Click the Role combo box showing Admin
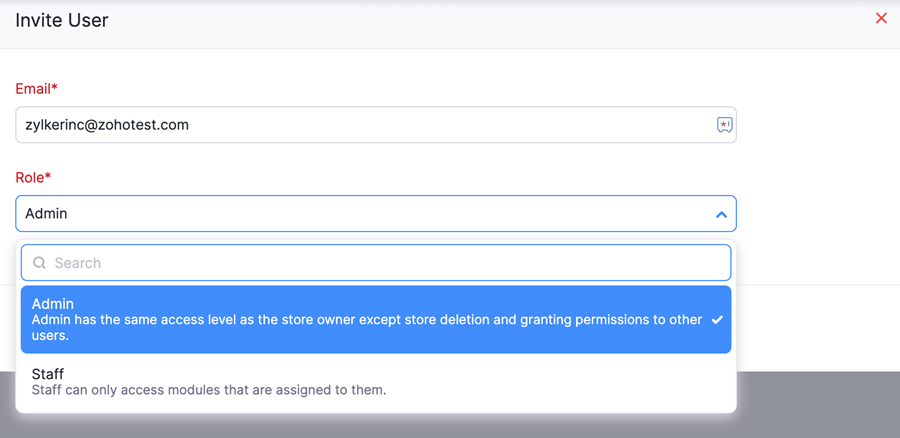The height and width of the screenshot is (438, 900). point(360,214)
